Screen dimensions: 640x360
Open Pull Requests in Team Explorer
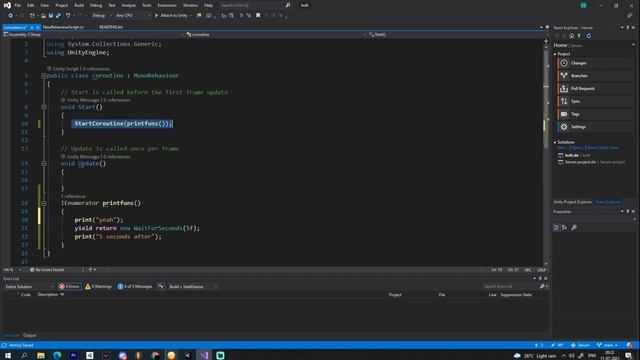pyautogui.click(x=596, y=89)
